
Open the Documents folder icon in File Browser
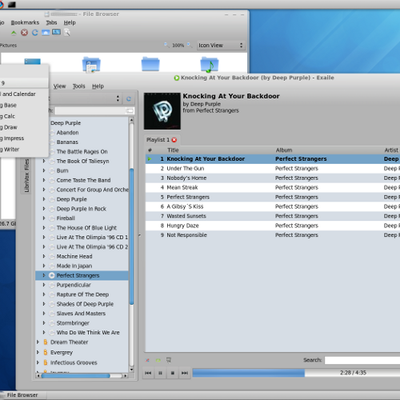click(x=91, y=64)
